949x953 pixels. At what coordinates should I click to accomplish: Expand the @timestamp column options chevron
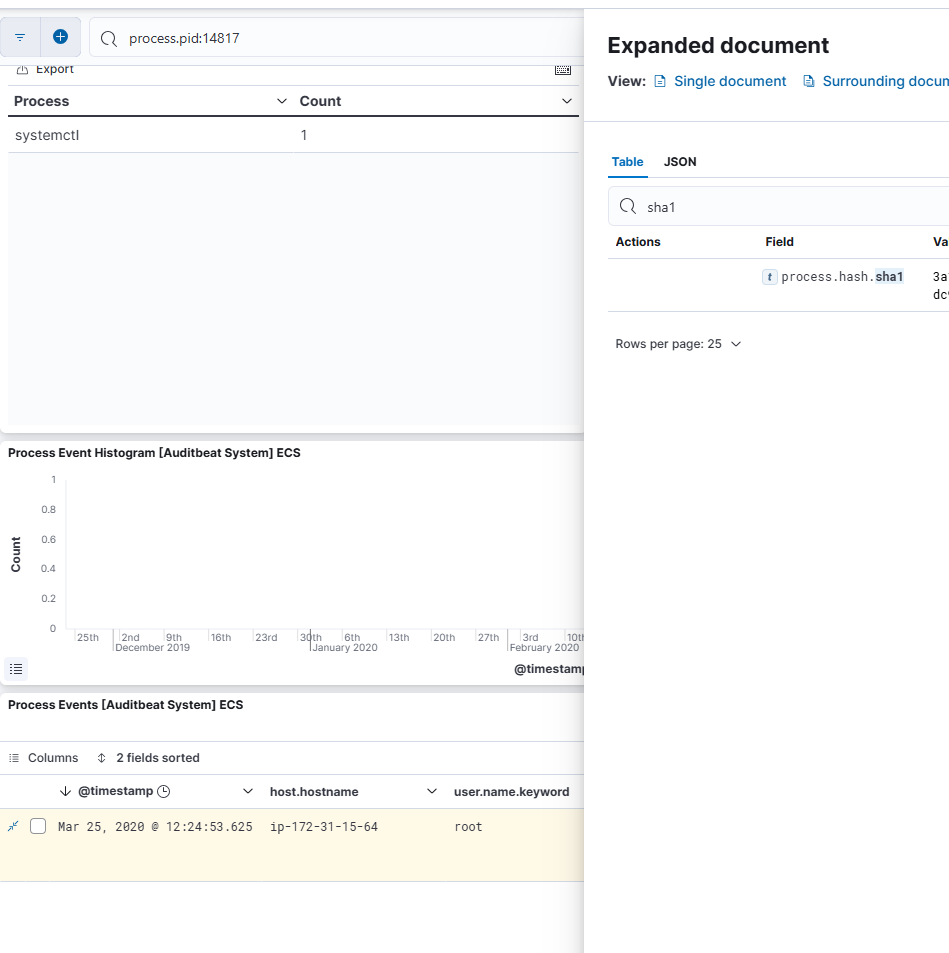248,791
